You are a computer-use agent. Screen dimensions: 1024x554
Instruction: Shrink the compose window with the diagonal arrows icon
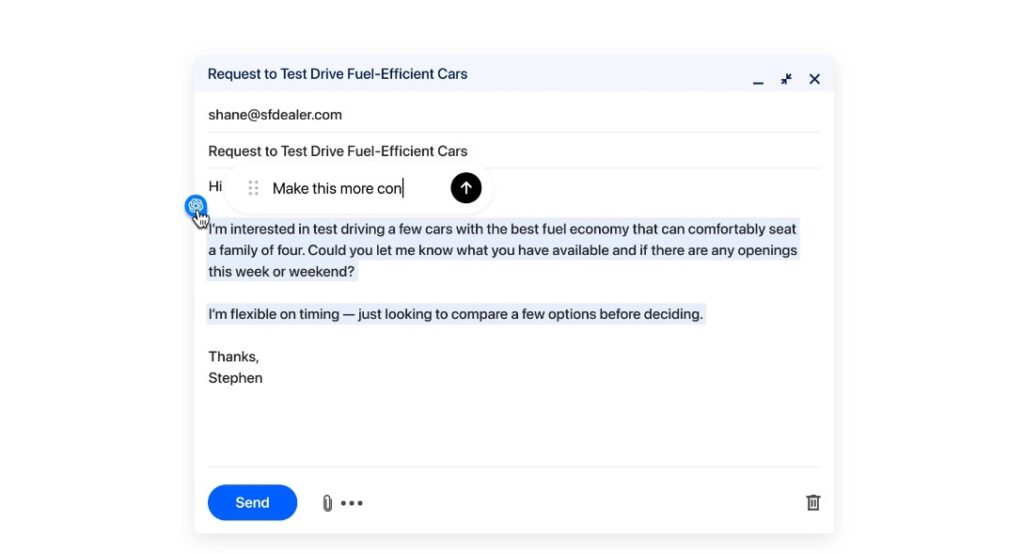pyautogui.click(x=786, y=79)
